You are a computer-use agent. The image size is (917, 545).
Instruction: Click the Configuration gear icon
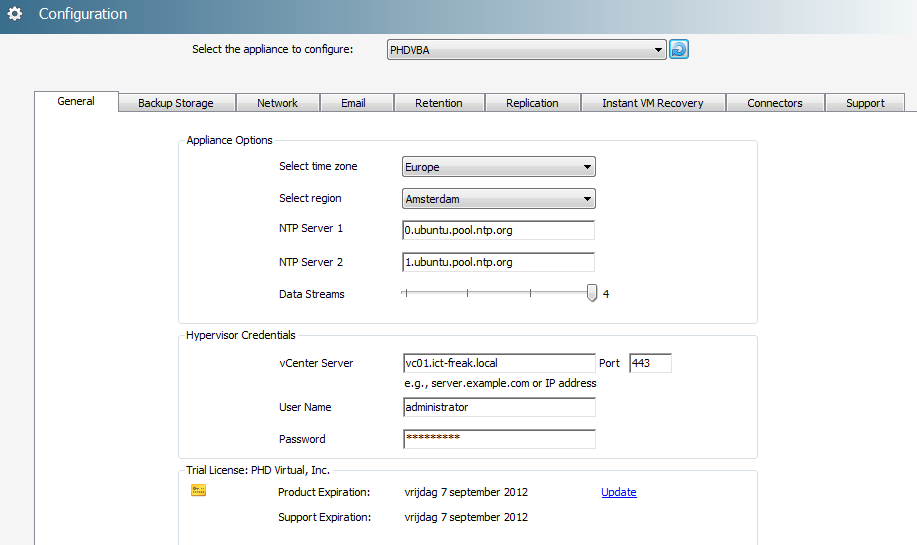(15, 14)
